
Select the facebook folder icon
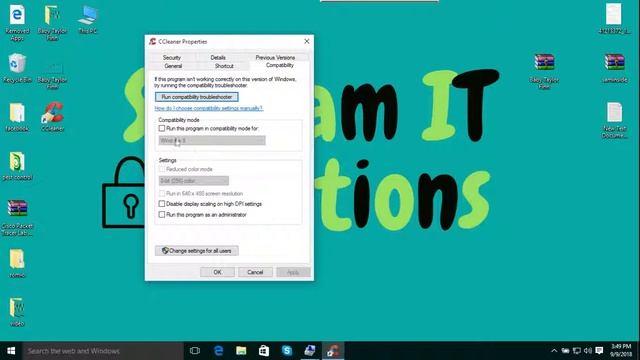[17, 117]
